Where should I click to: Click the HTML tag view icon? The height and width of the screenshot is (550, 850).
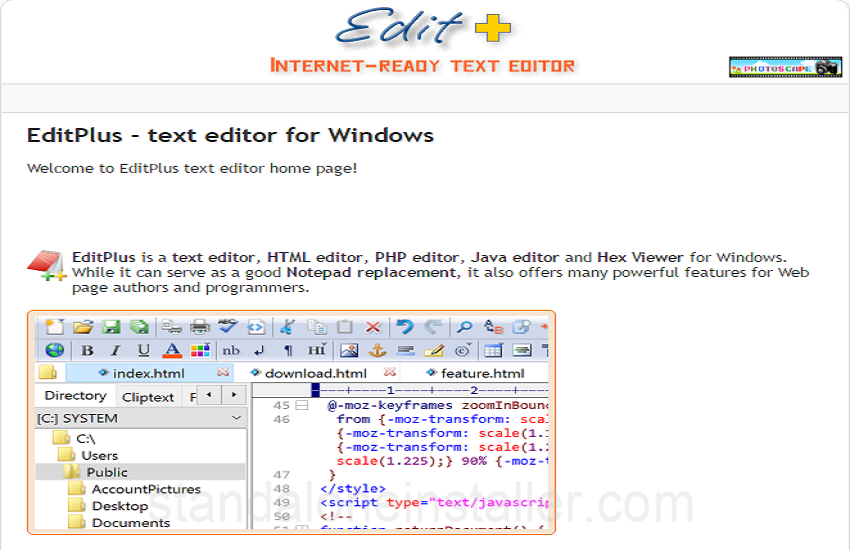point(256,327)
